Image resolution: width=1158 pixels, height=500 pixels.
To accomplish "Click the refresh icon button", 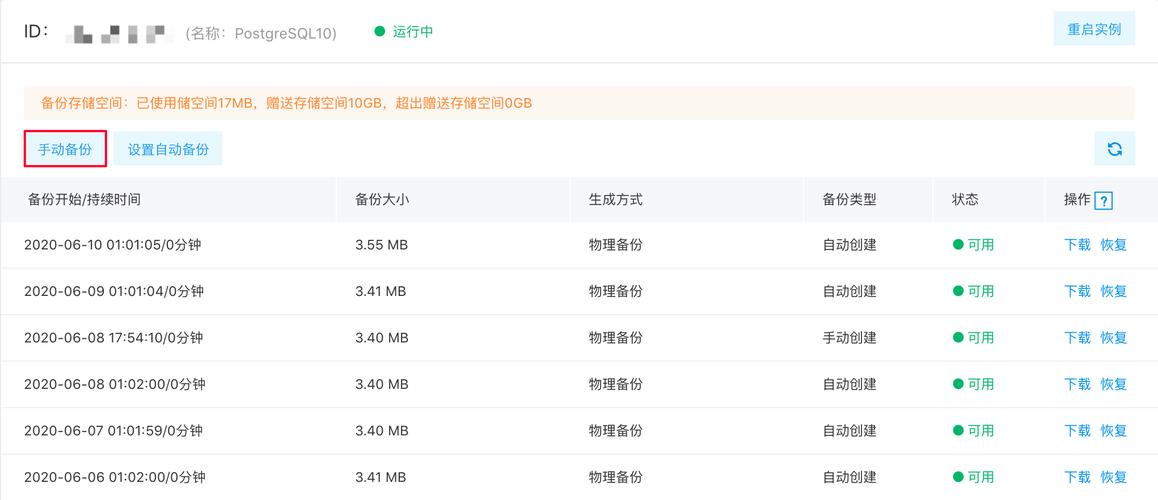I will (x=1114, y=149).
